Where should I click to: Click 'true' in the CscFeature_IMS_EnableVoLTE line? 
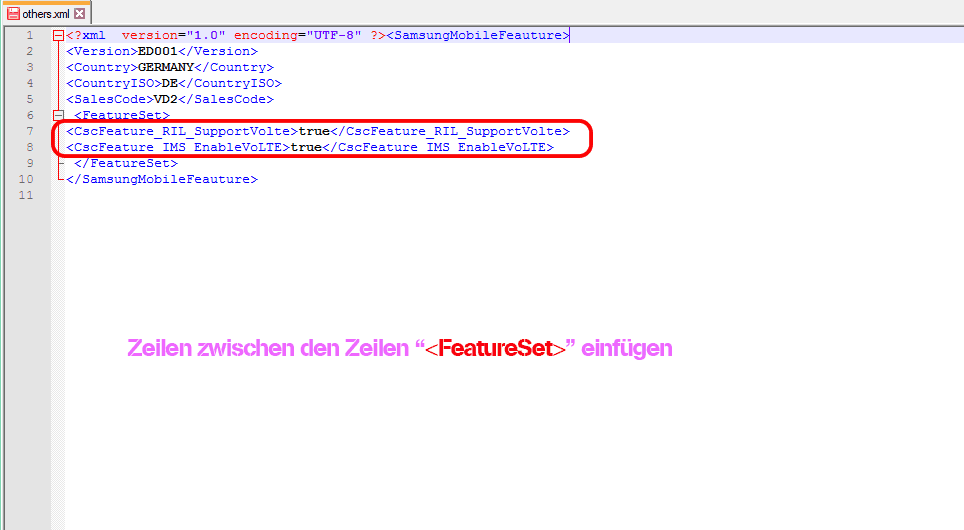(306, 147)
